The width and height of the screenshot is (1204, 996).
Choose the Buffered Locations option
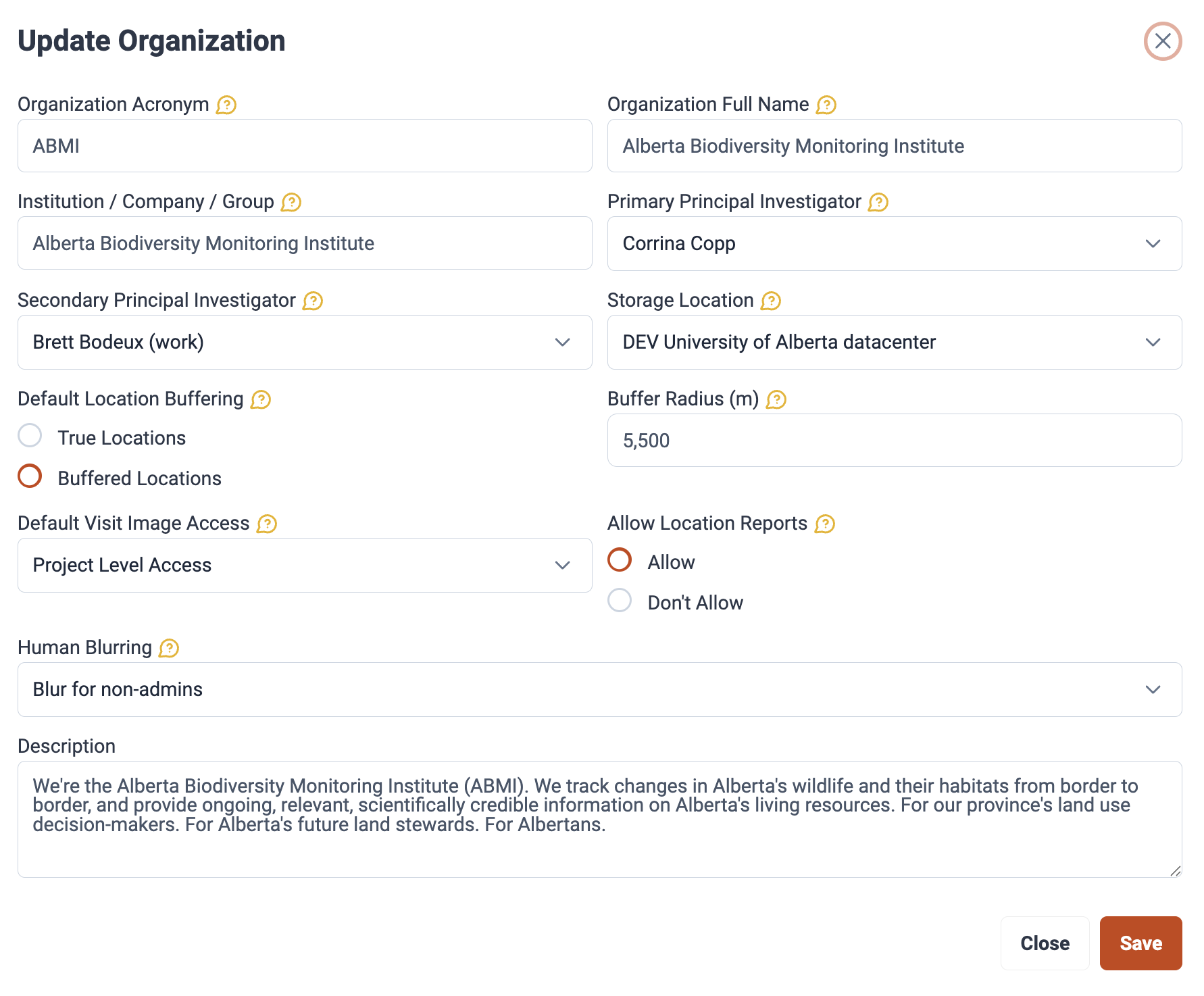pos(30,476)
